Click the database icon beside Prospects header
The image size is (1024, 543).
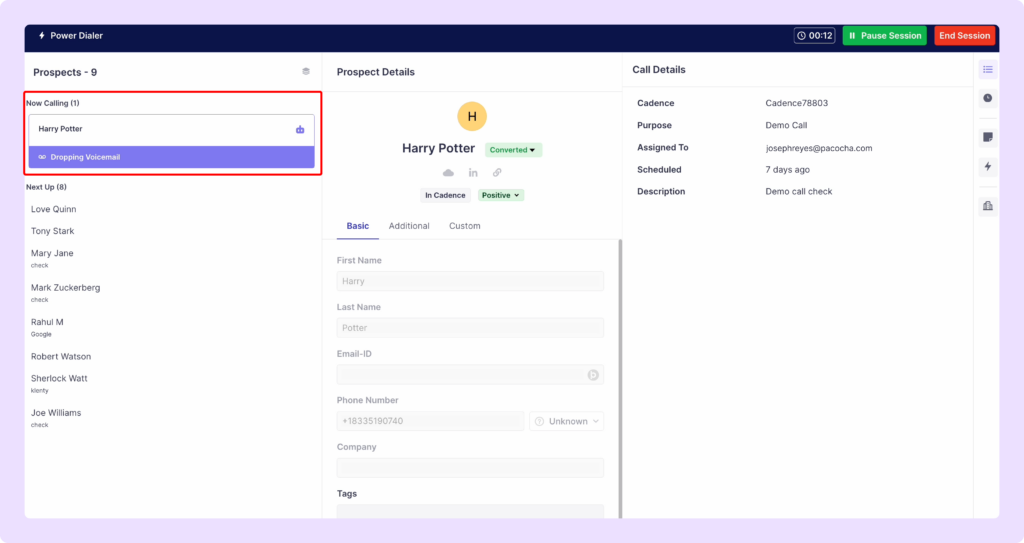click(x=306, y=71)
